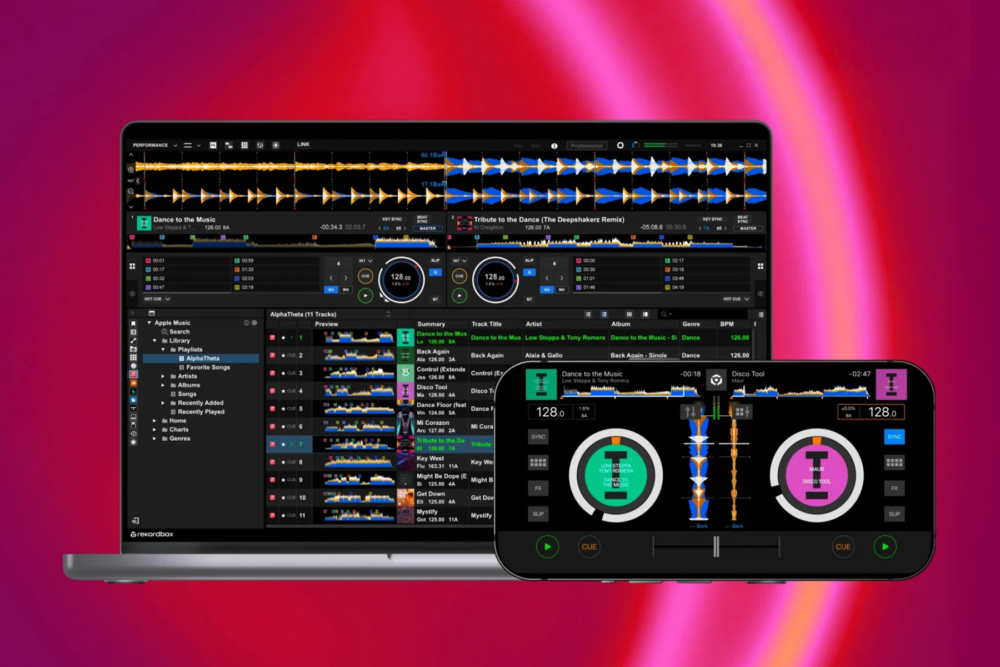Play the left deck on phone
Screen dimensions: 1000x667
pos(547,546)
